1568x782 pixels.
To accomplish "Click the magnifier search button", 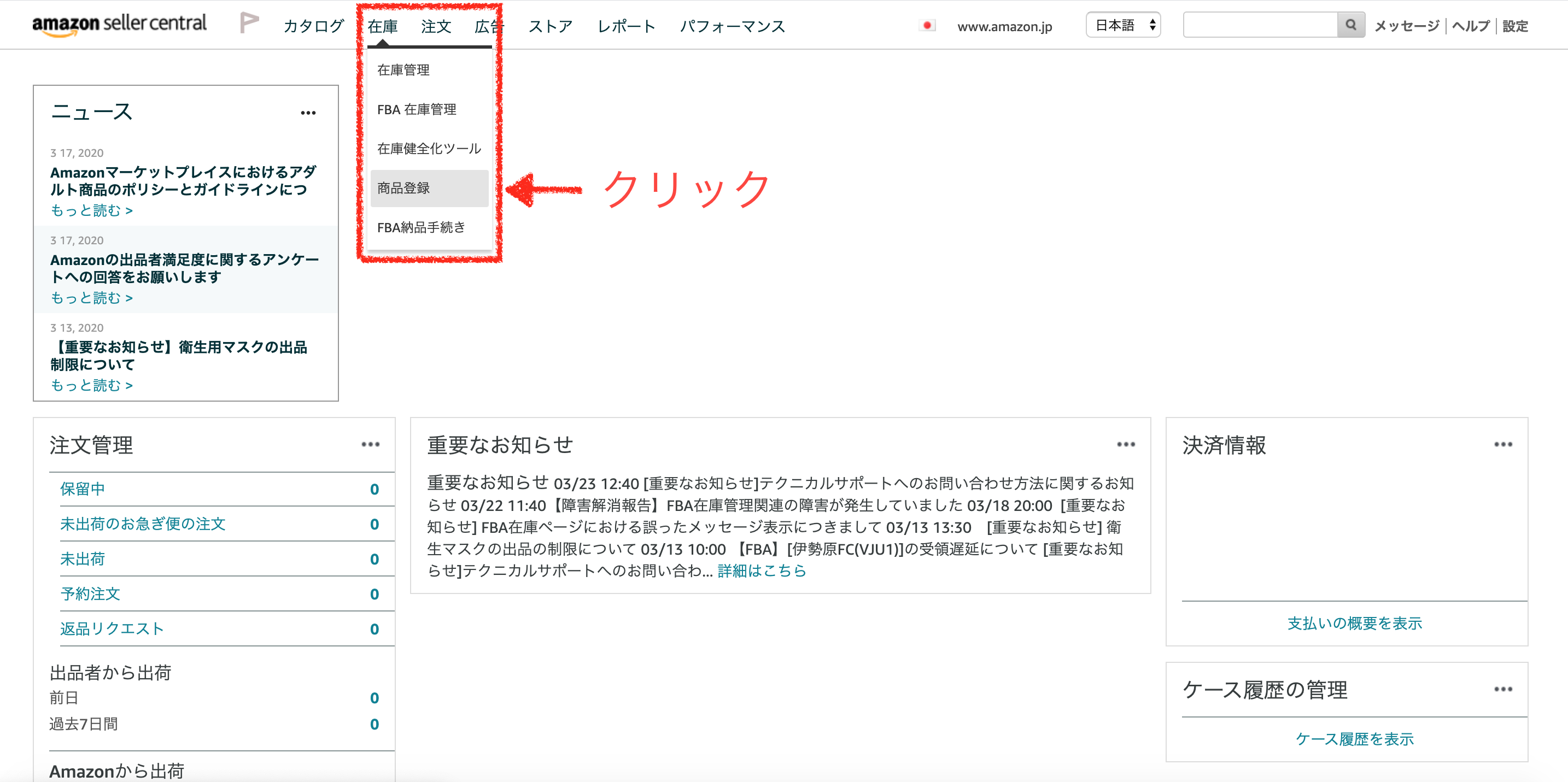I will pos(1351,25).
